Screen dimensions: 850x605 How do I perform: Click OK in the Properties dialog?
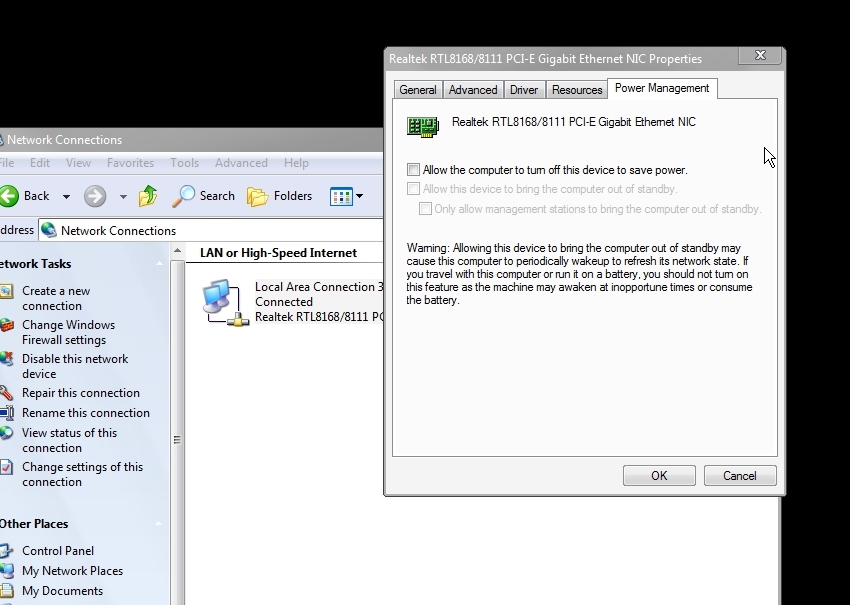click(659, 475)
